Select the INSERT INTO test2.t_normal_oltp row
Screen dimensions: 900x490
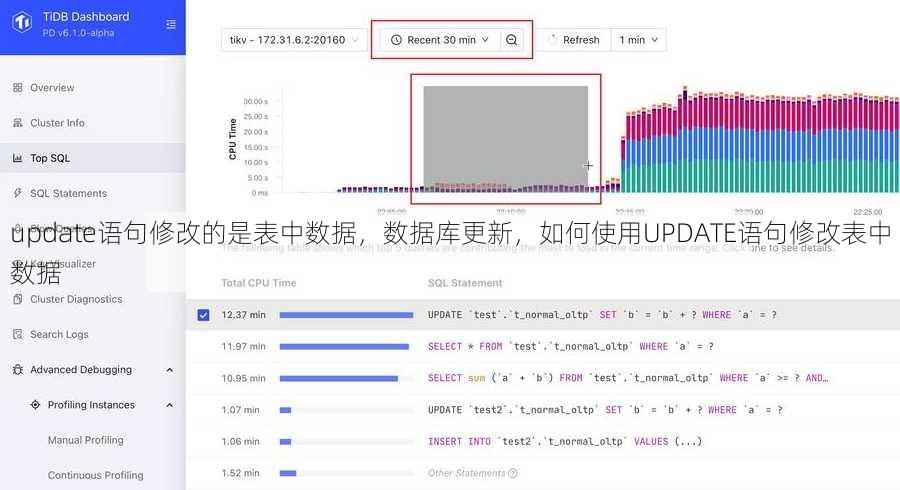(x=543, y=441)
